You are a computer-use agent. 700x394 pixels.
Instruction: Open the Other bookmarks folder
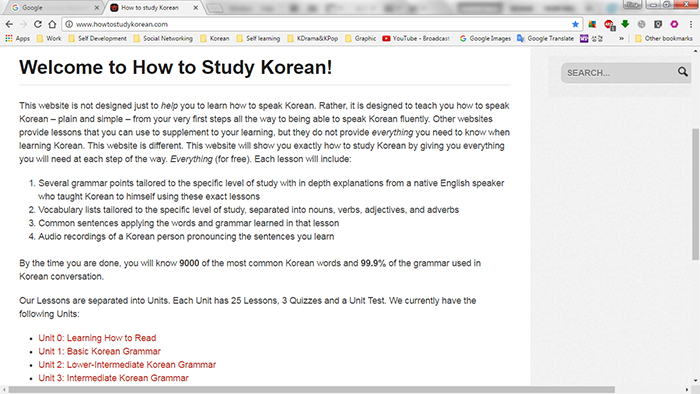tap(664, 38)
